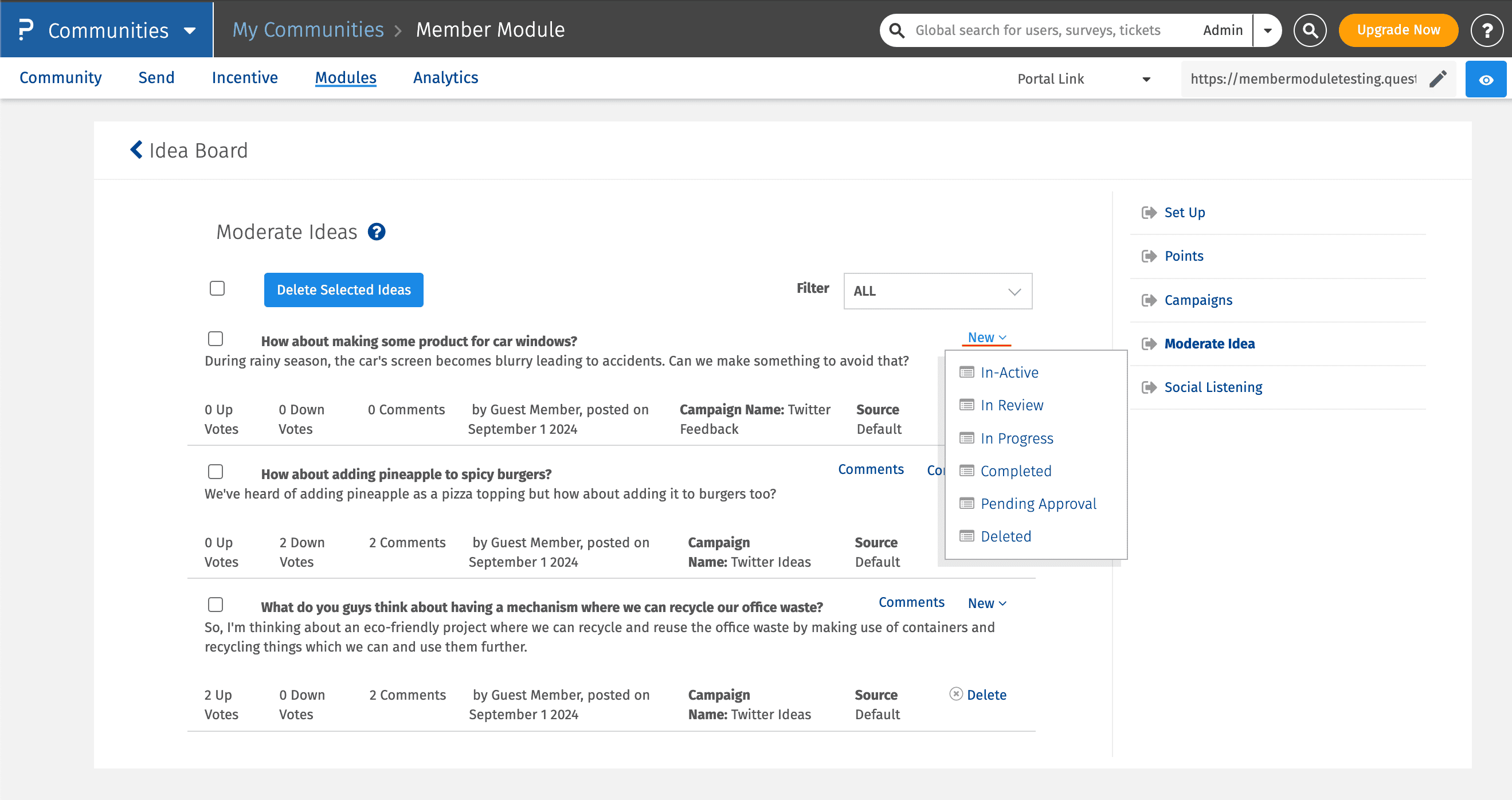Open New status dropdown on recycle idea
The width and height of the screenshot is (1512, 800).
coord(986,603)
